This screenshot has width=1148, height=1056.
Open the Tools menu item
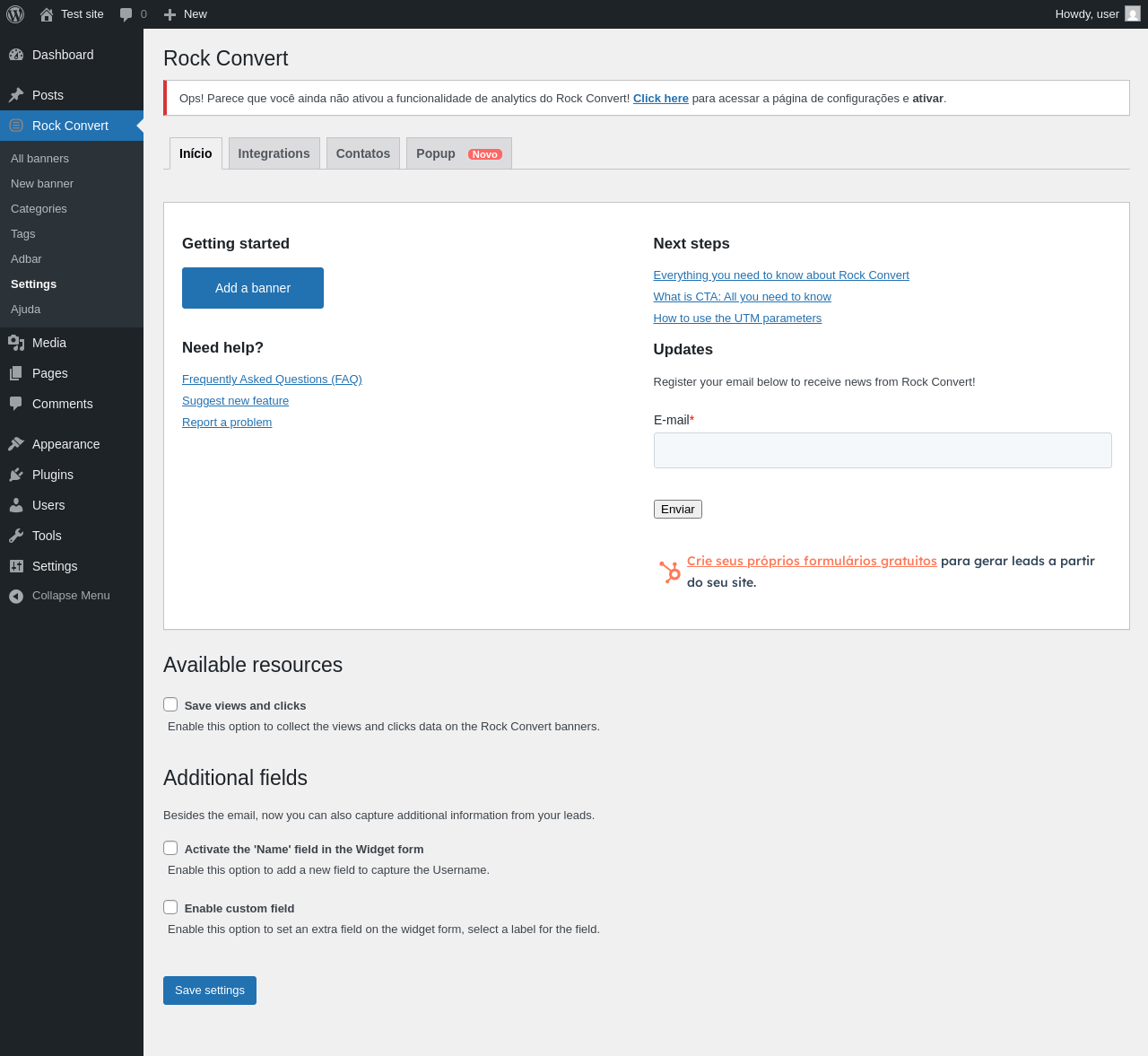point(47,536)
